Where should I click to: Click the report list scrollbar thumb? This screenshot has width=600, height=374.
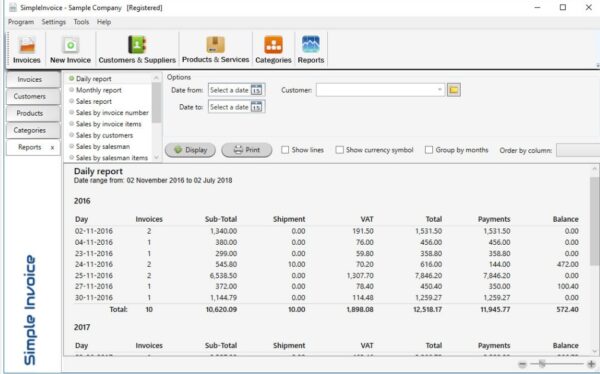tap(156, 103)
